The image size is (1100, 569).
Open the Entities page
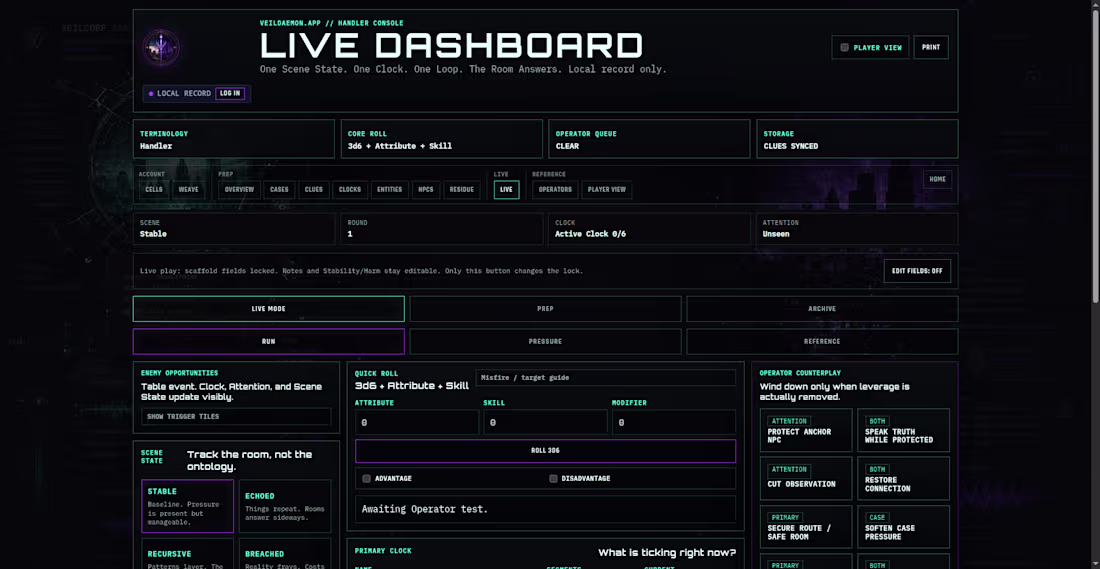389,189
